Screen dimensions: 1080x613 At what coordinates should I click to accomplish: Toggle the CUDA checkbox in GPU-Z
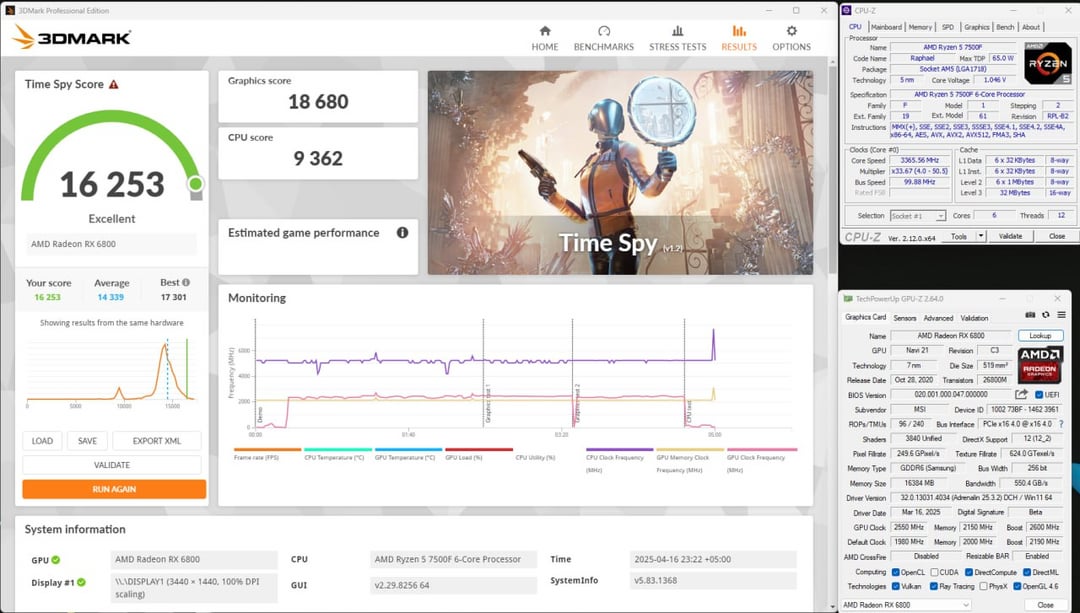(x=935, y=572)
